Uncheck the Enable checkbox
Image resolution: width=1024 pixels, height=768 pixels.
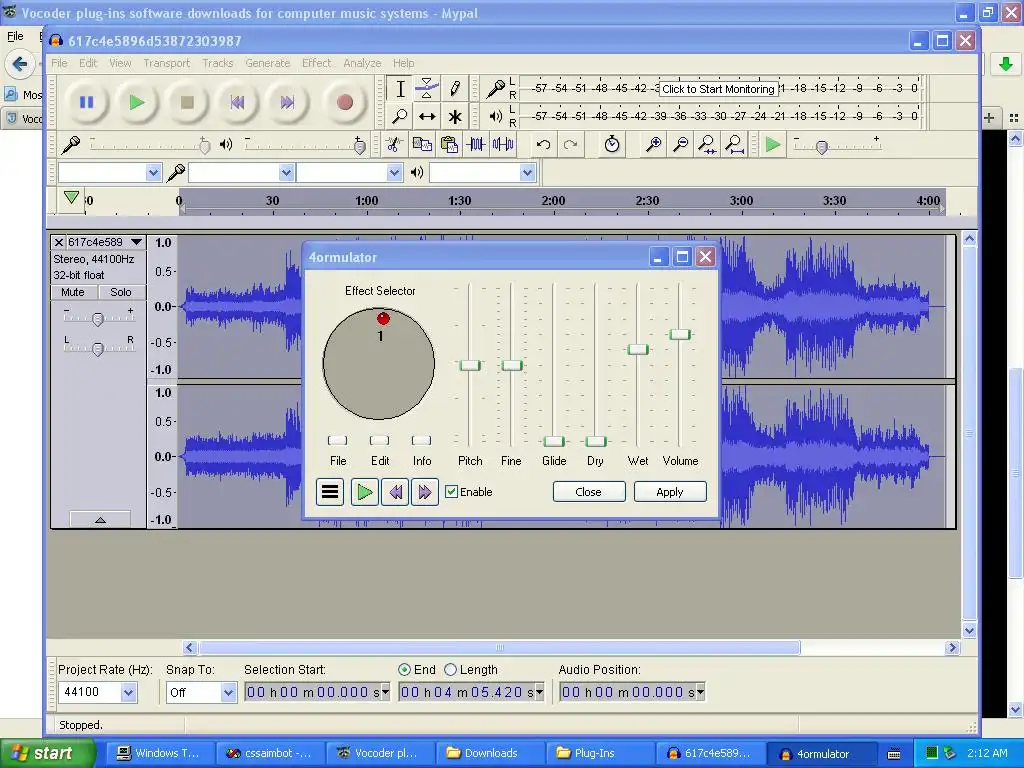pos(452,492)
